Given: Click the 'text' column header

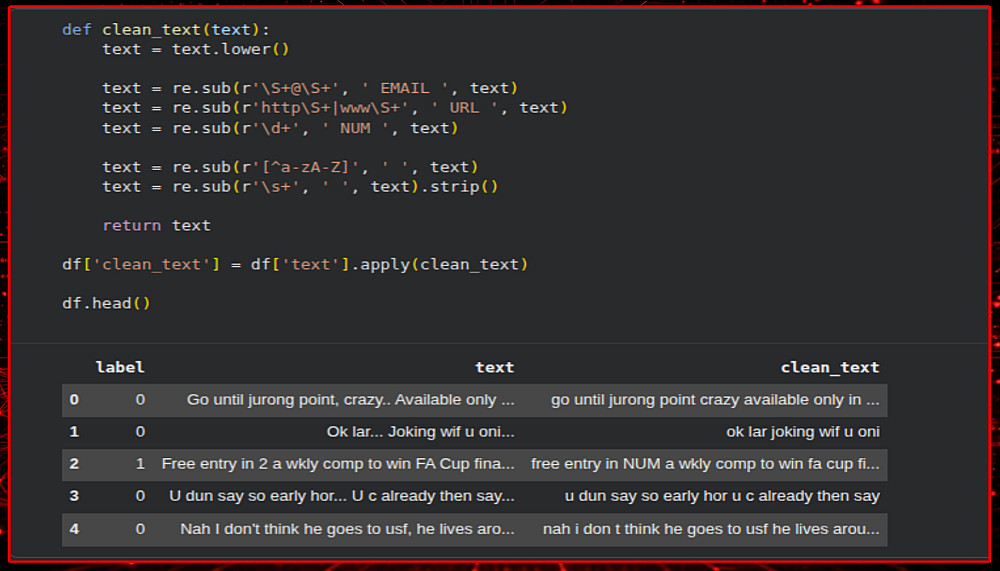Looking at the screenshot, I should pyautogui.click(x=494, y=367).
